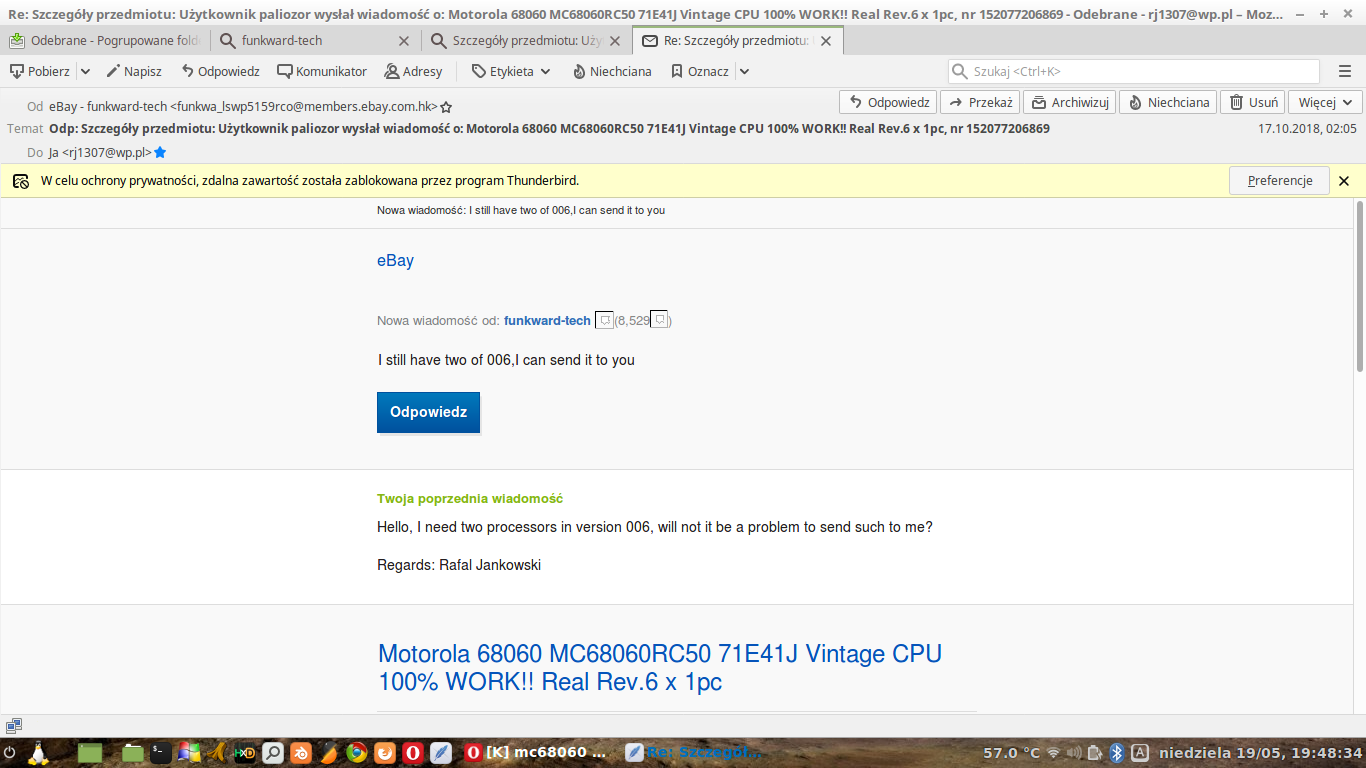Open the Etykieta tag dropdown

[511, 71]
